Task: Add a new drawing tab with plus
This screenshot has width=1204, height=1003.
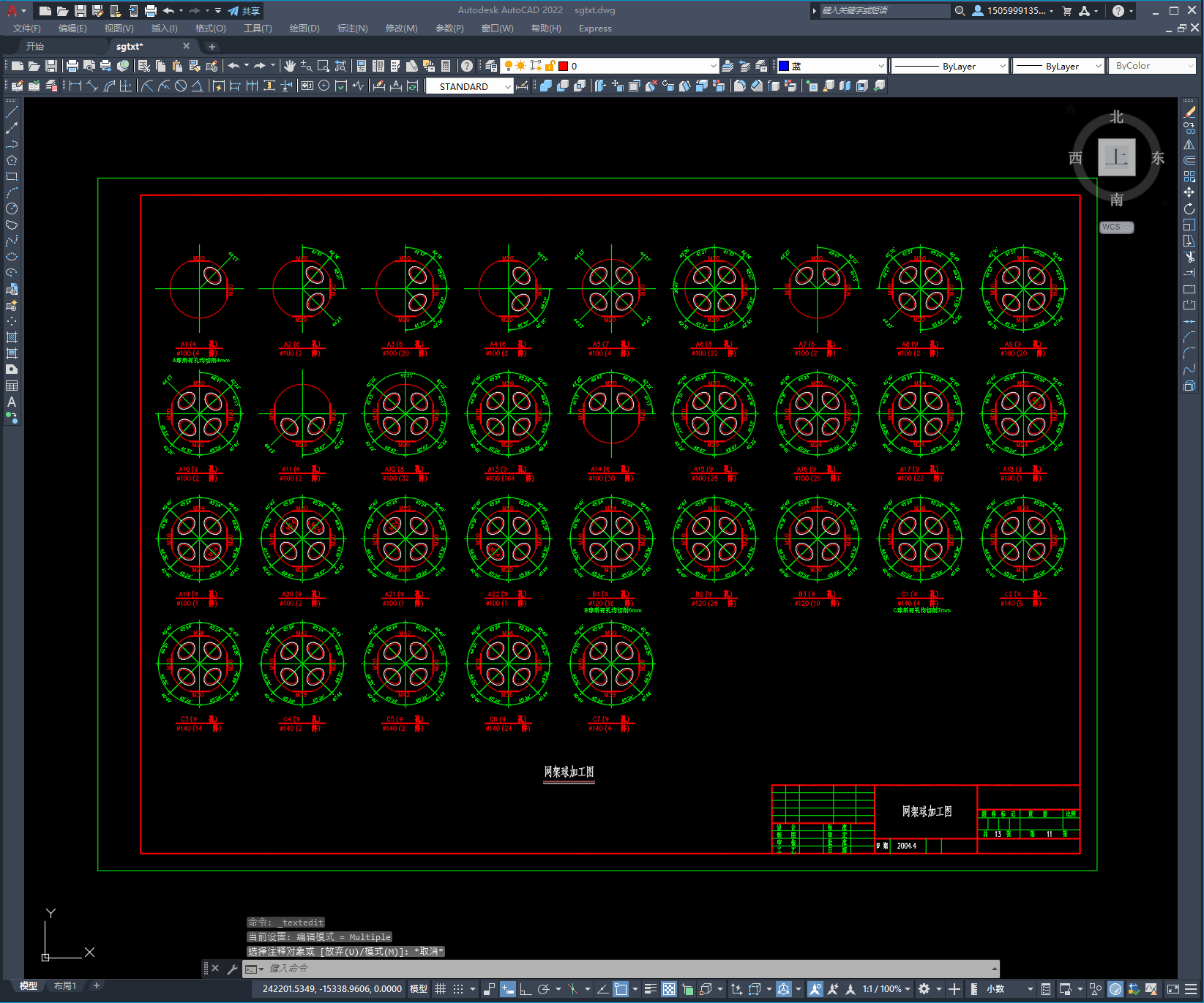Action: [212, 47]
